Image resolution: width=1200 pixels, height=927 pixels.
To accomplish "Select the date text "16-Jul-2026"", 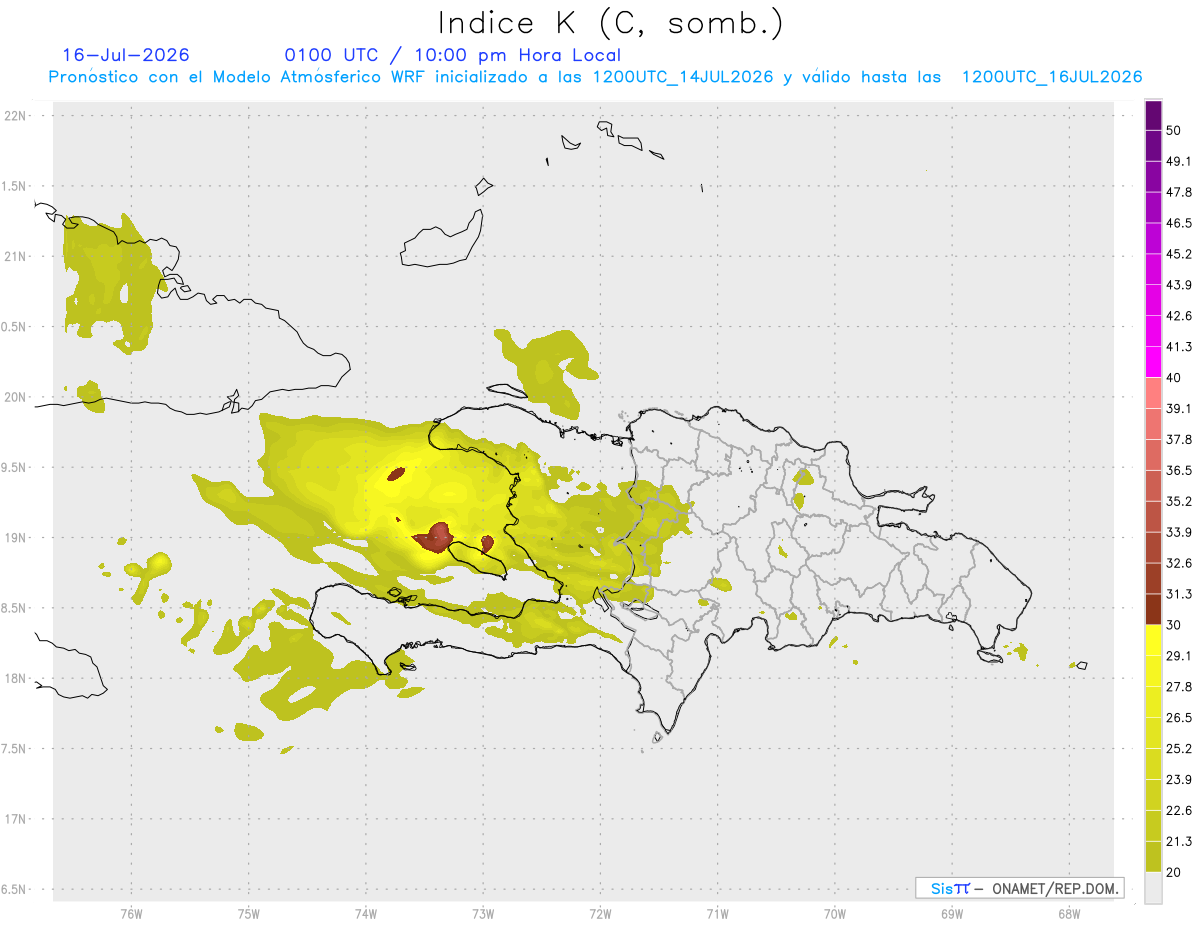I will click(x=126, y=55).
